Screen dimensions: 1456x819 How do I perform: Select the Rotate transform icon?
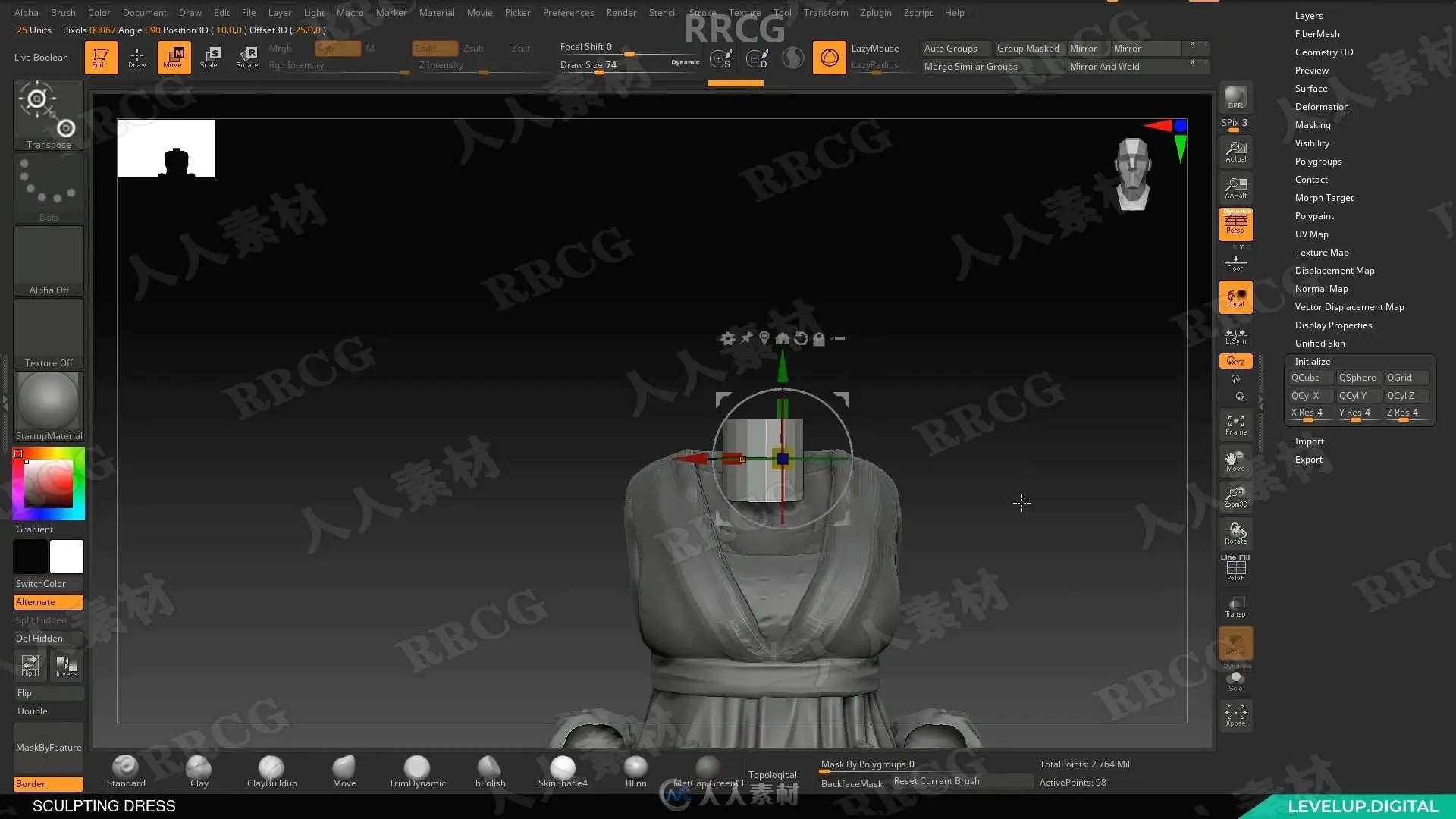coord(246,58)
